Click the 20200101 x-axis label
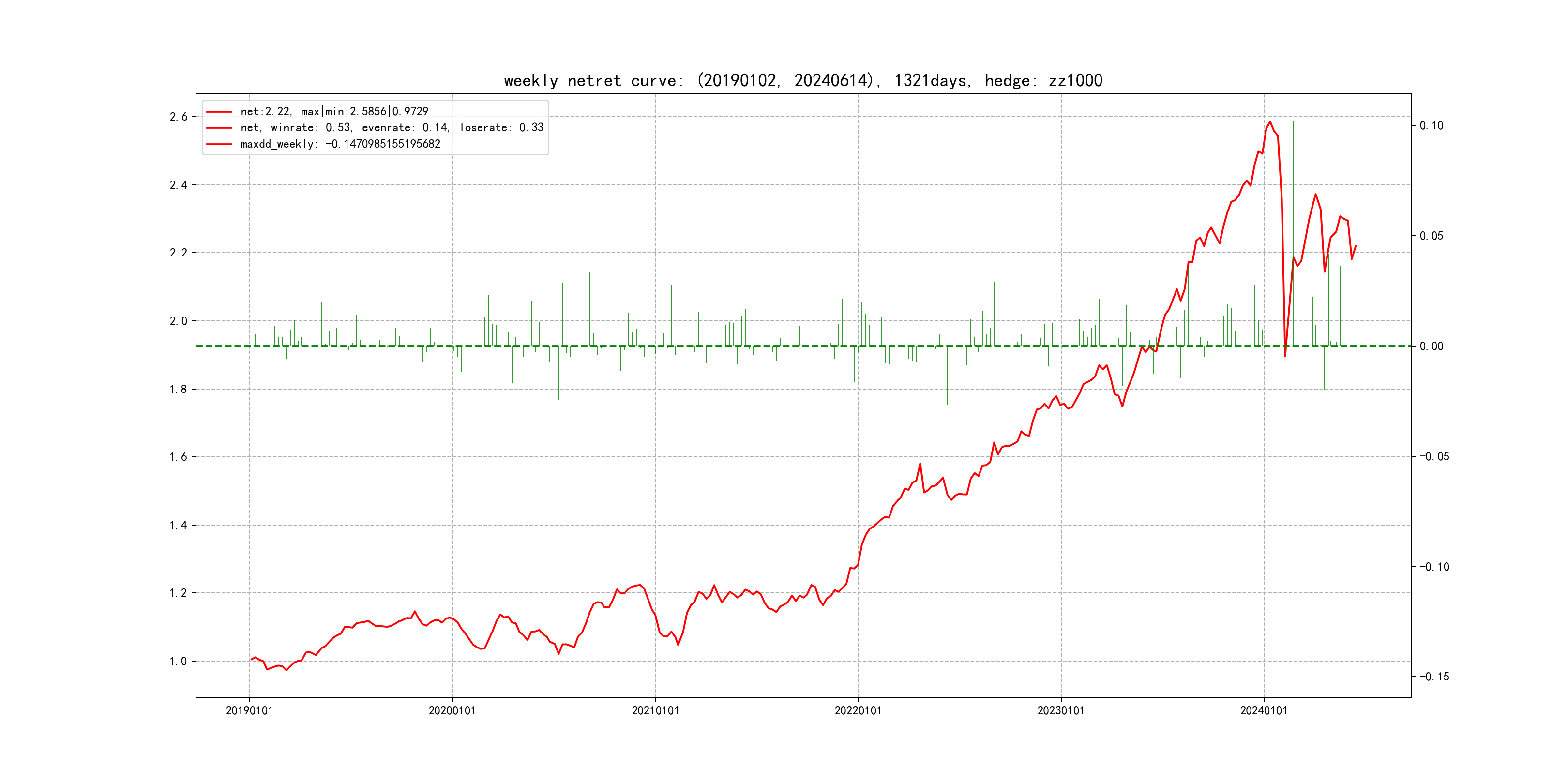 (x=452, y=710)
